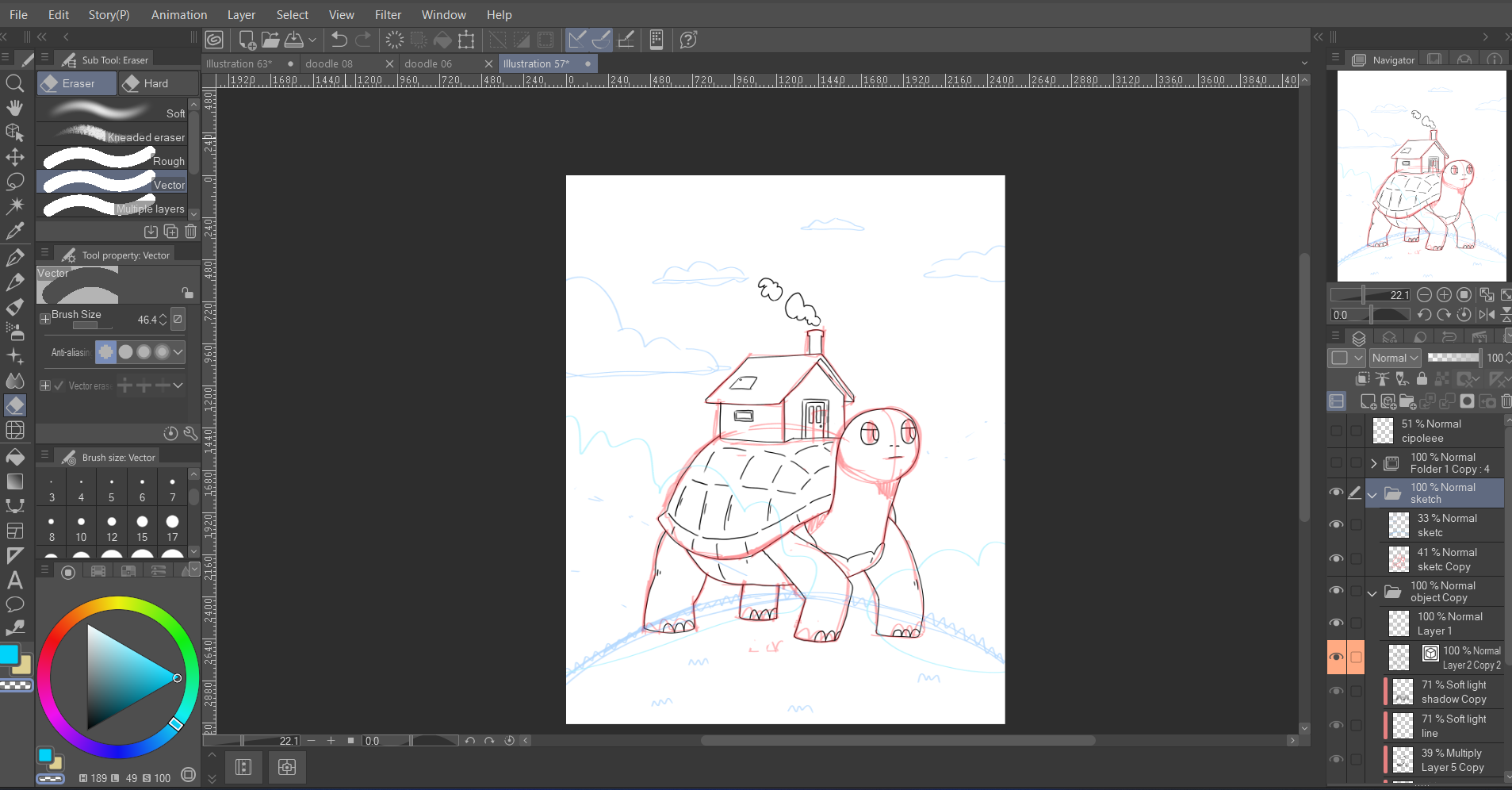
Task: Select the Hard eraser group
Action: click(159, 83)
